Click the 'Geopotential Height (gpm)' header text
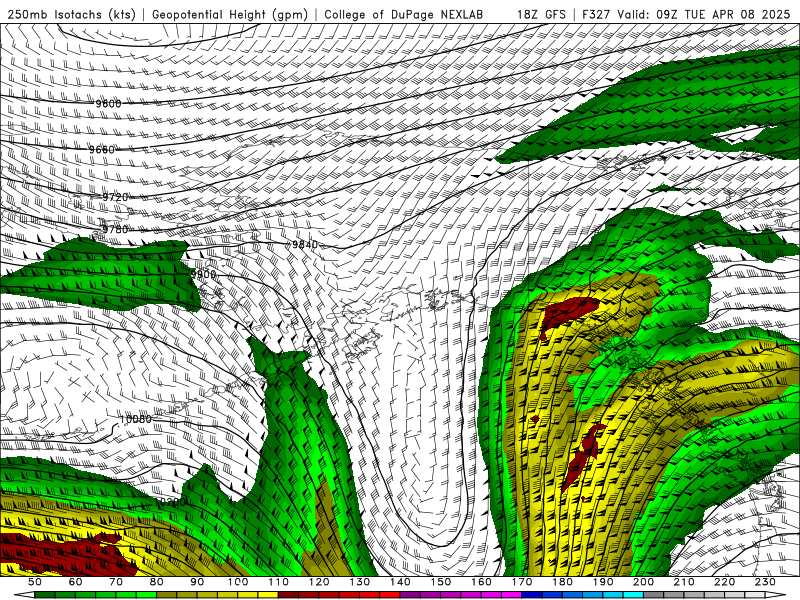The image size is (800, 600). tap(230, 14)
